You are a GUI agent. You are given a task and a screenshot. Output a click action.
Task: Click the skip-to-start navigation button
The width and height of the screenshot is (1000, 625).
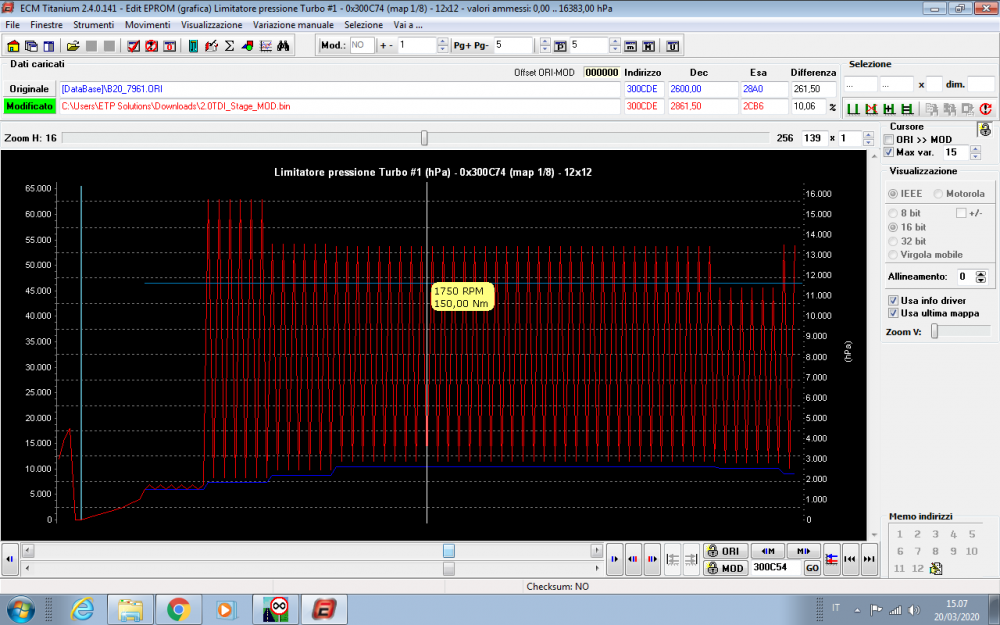click(849, 559)
